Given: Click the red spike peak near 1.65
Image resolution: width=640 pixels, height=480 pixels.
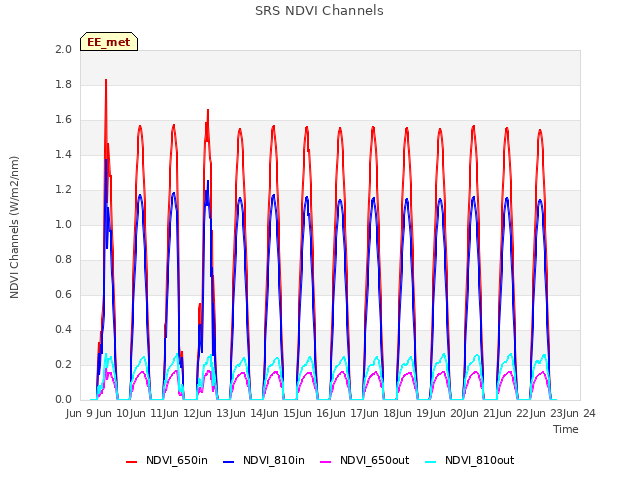Looking at the screenshot, I should pyautogui.click(x=208, y=110).
